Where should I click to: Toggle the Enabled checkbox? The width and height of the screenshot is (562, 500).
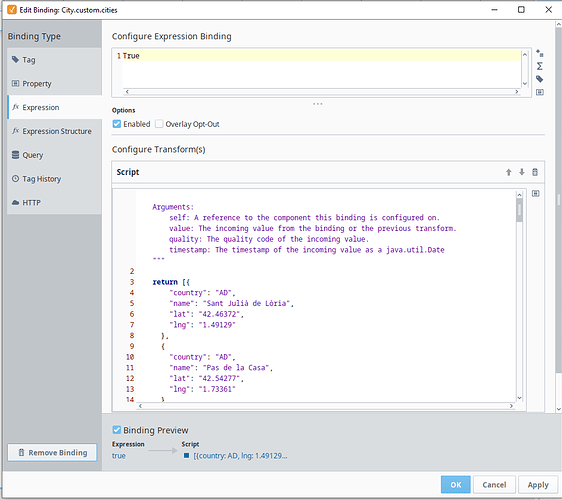coord(116,124)
